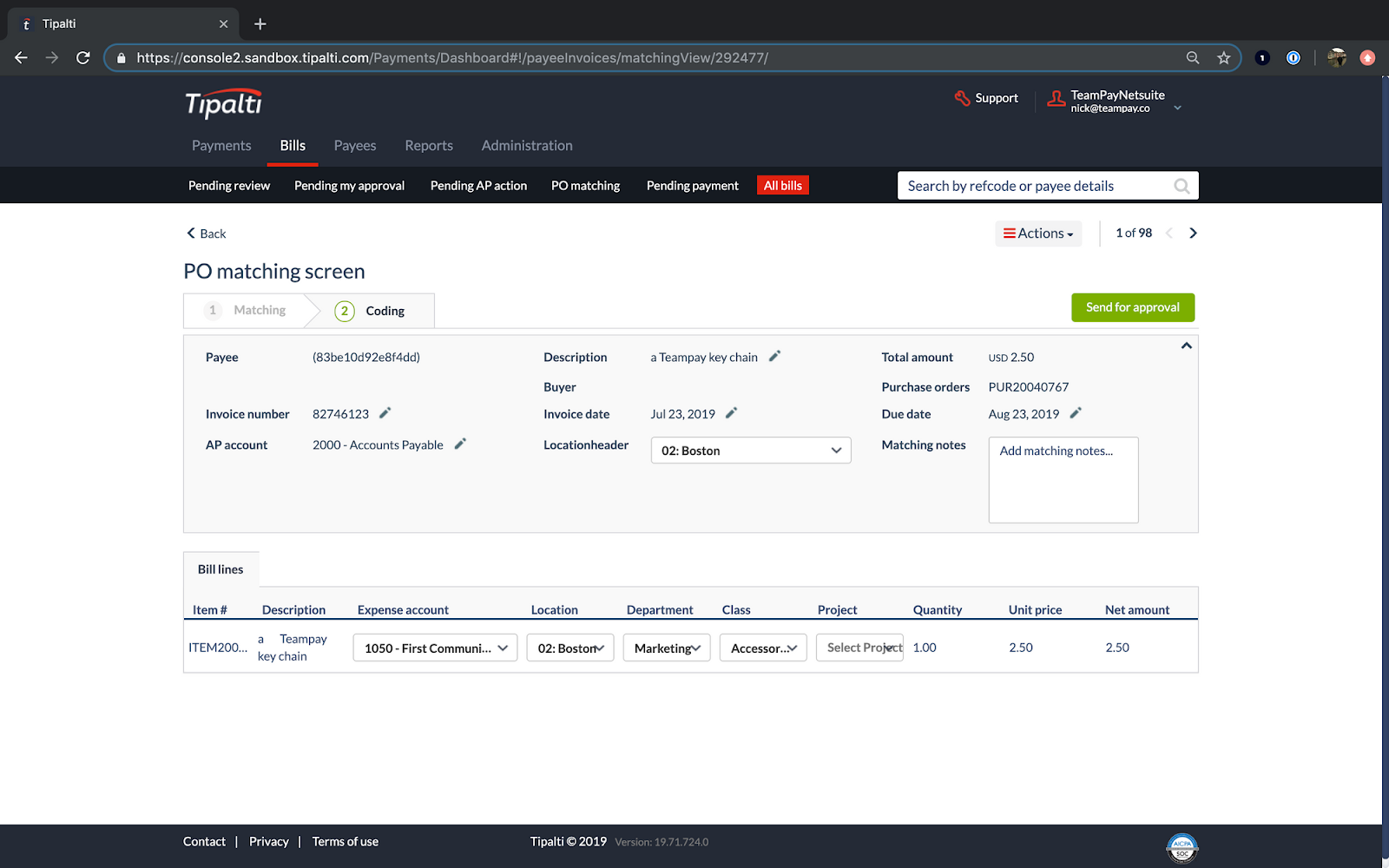Screen dimensions: 1389x868
Task: Click the Add matching notes text area
Action: pos(1063,480)
